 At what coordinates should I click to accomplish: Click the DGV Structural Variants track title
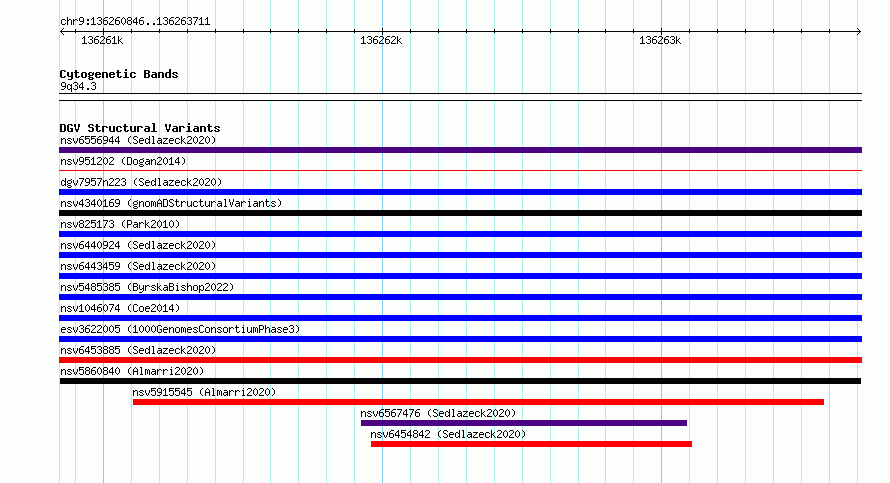point(140,128)
